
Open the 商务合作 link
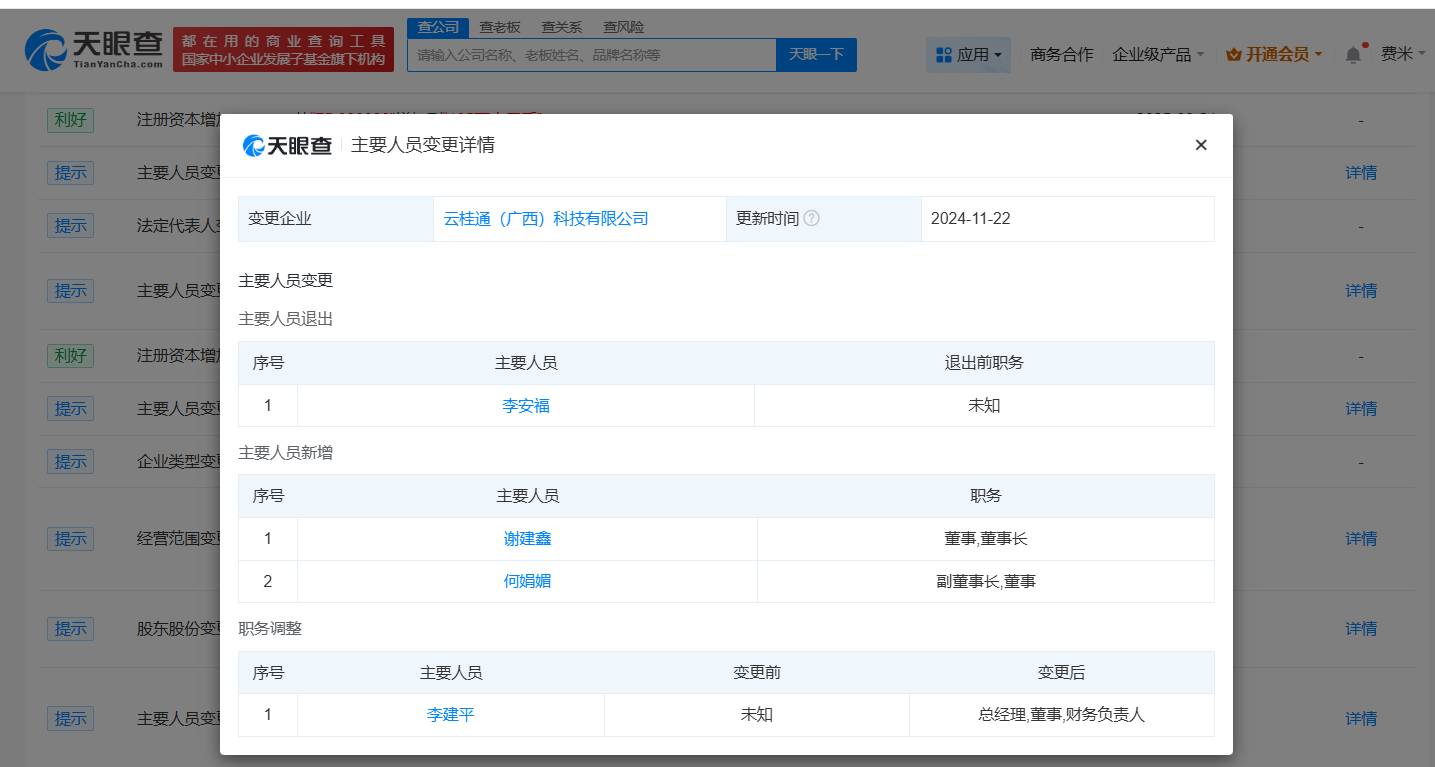1061,55
